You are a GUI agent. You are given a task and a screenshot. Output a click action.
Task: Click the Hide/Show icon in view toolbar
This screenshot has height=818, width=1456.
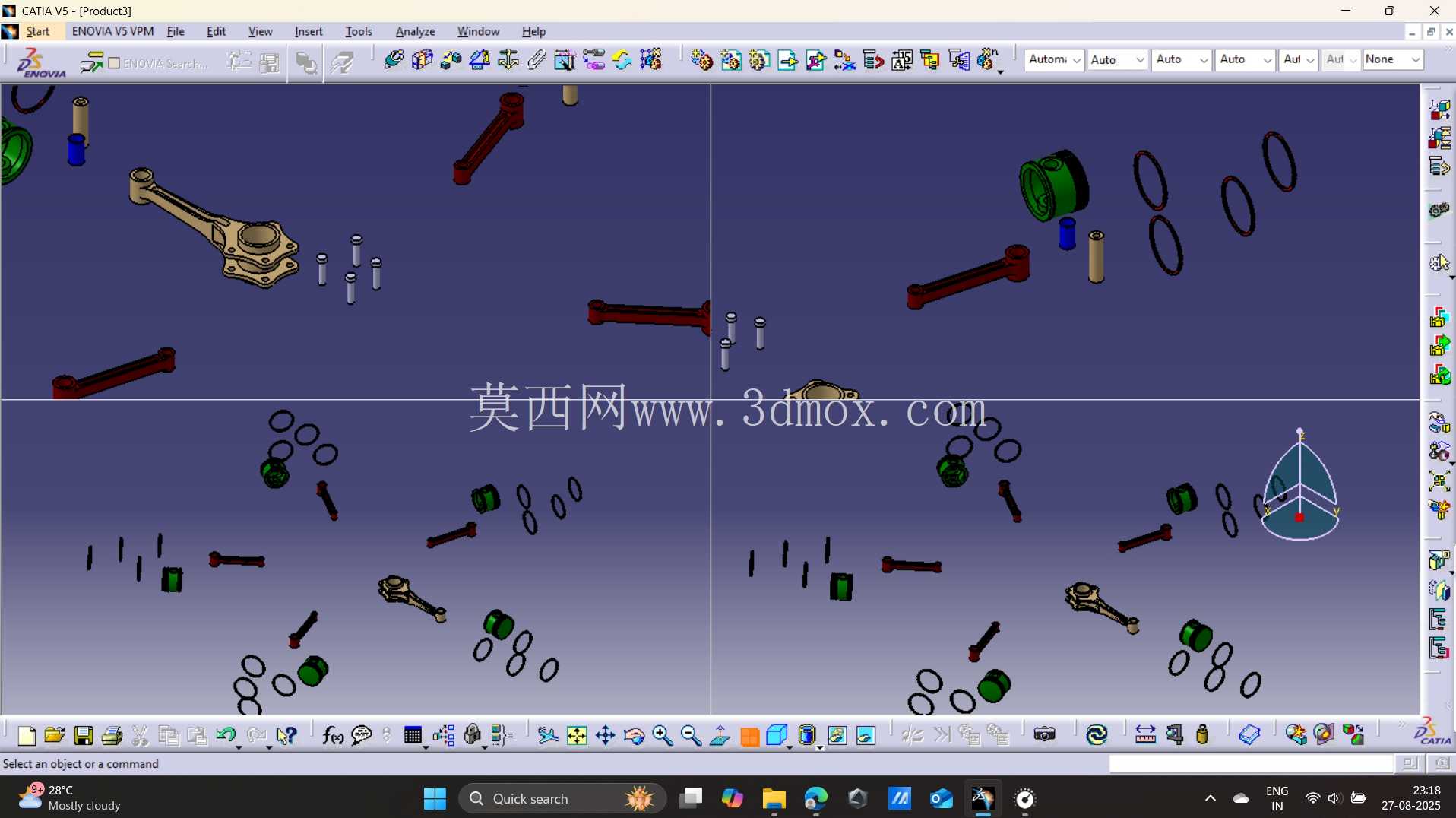tap(837, 735)
